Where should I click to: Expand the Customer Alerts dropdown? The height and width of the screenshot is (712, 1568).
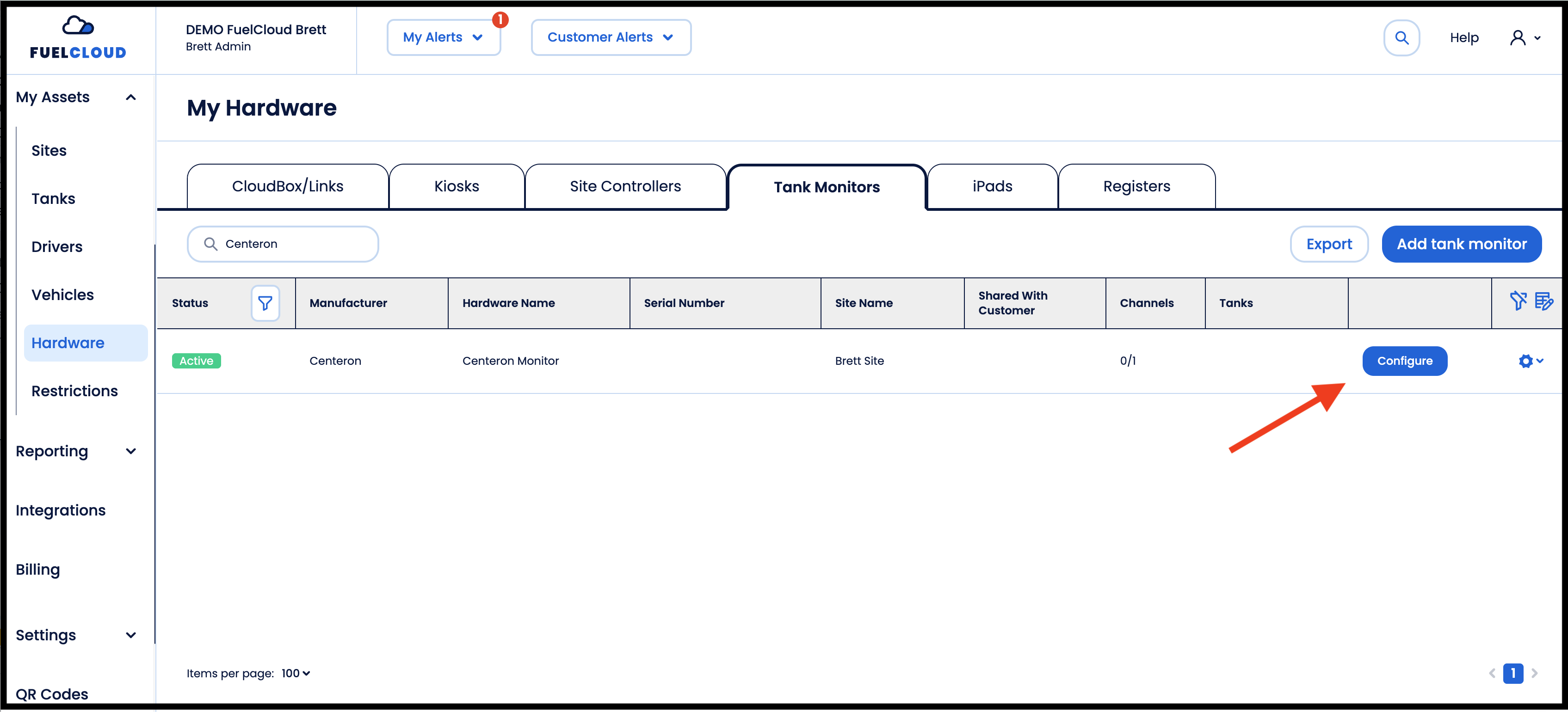(611, 38)
